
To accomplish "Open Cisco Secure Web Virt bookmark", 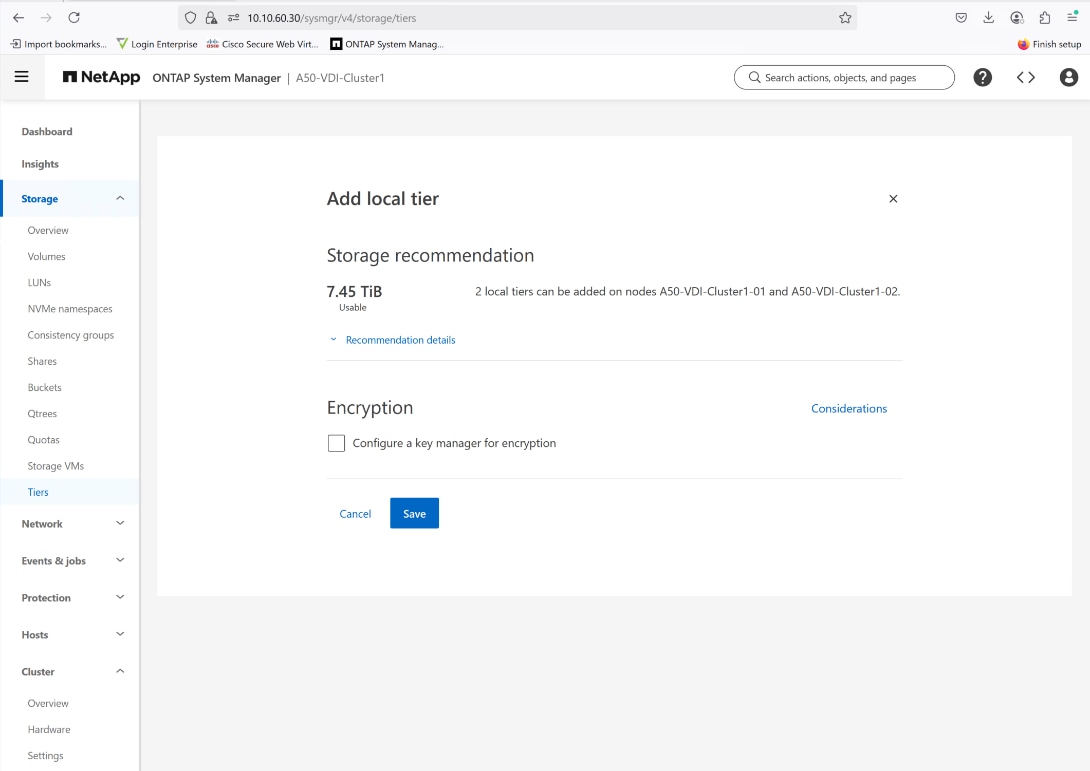I will (262, 44).
